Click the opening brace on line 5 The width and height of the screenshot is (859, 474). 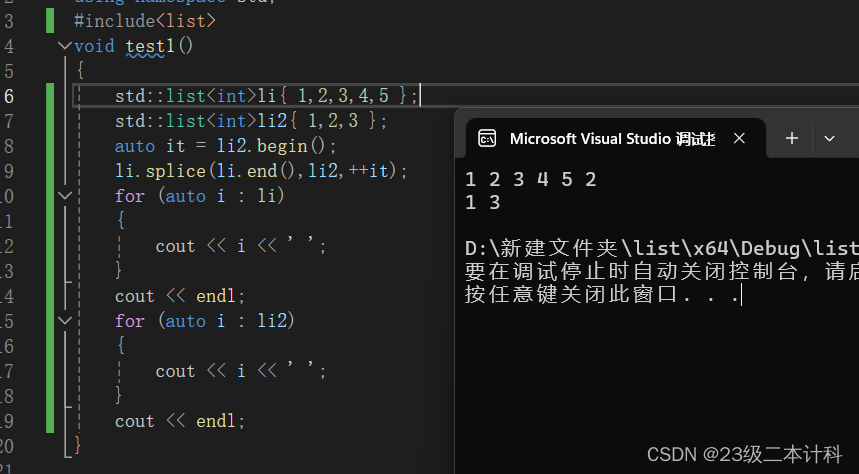pyautogui.click(x=81, y=71)
